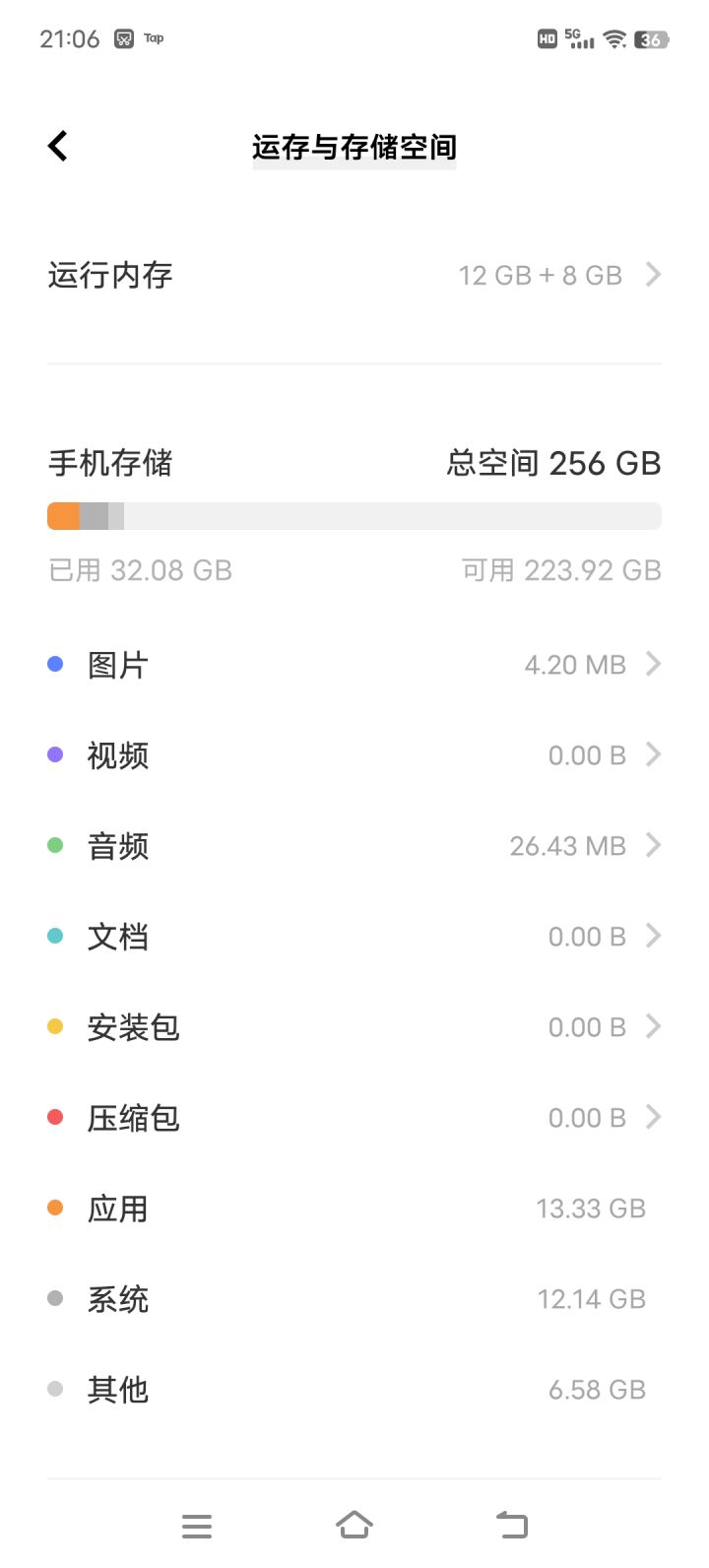Screen dimensions: 709x1568
Task: Tap the 运行内存 label
Action: pos(110,275)
